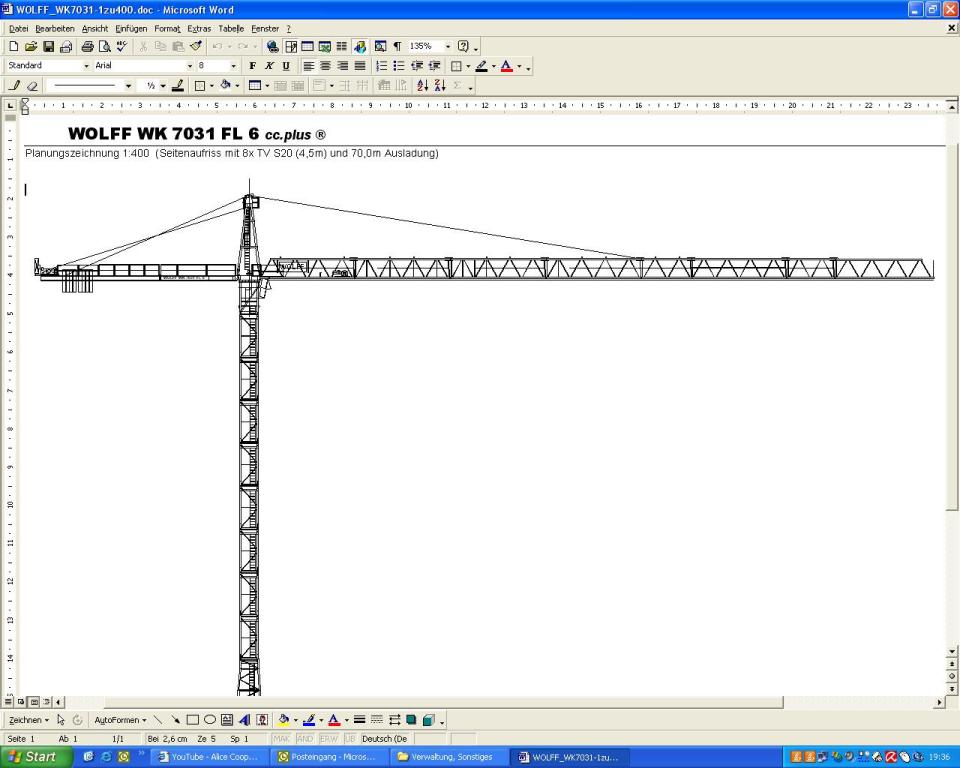Insert an Excel worksheet
Viewport: 960px width, 768px height.
[324, 47]
